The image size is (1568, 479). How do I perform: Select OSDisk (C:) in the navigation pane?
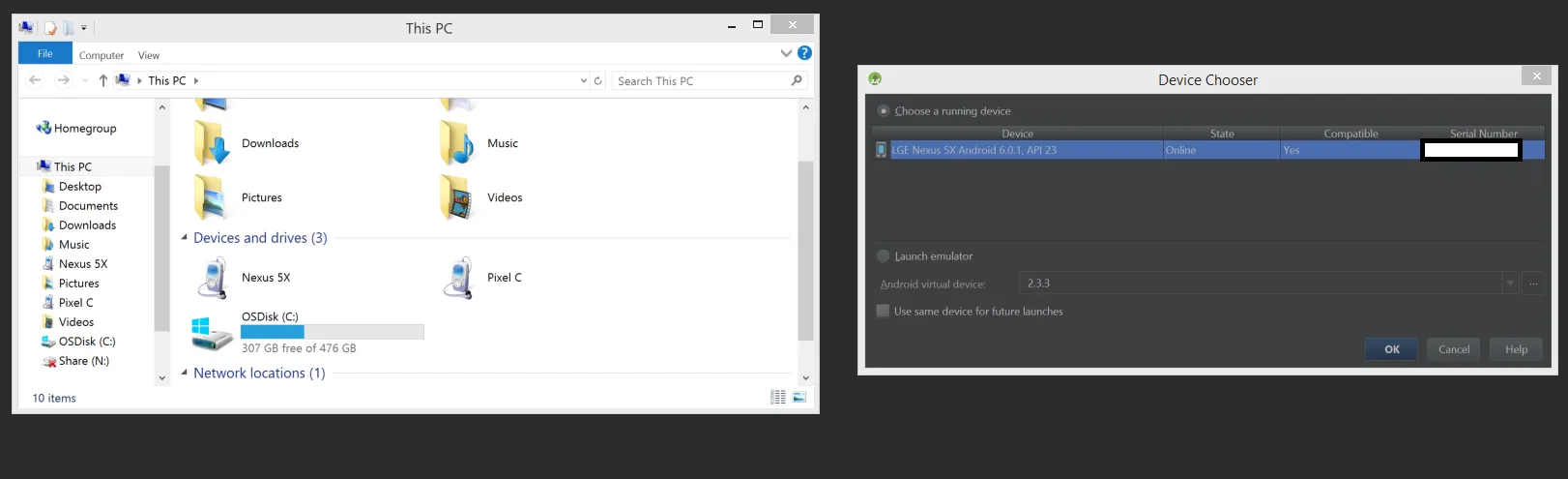tap(78, 342)
